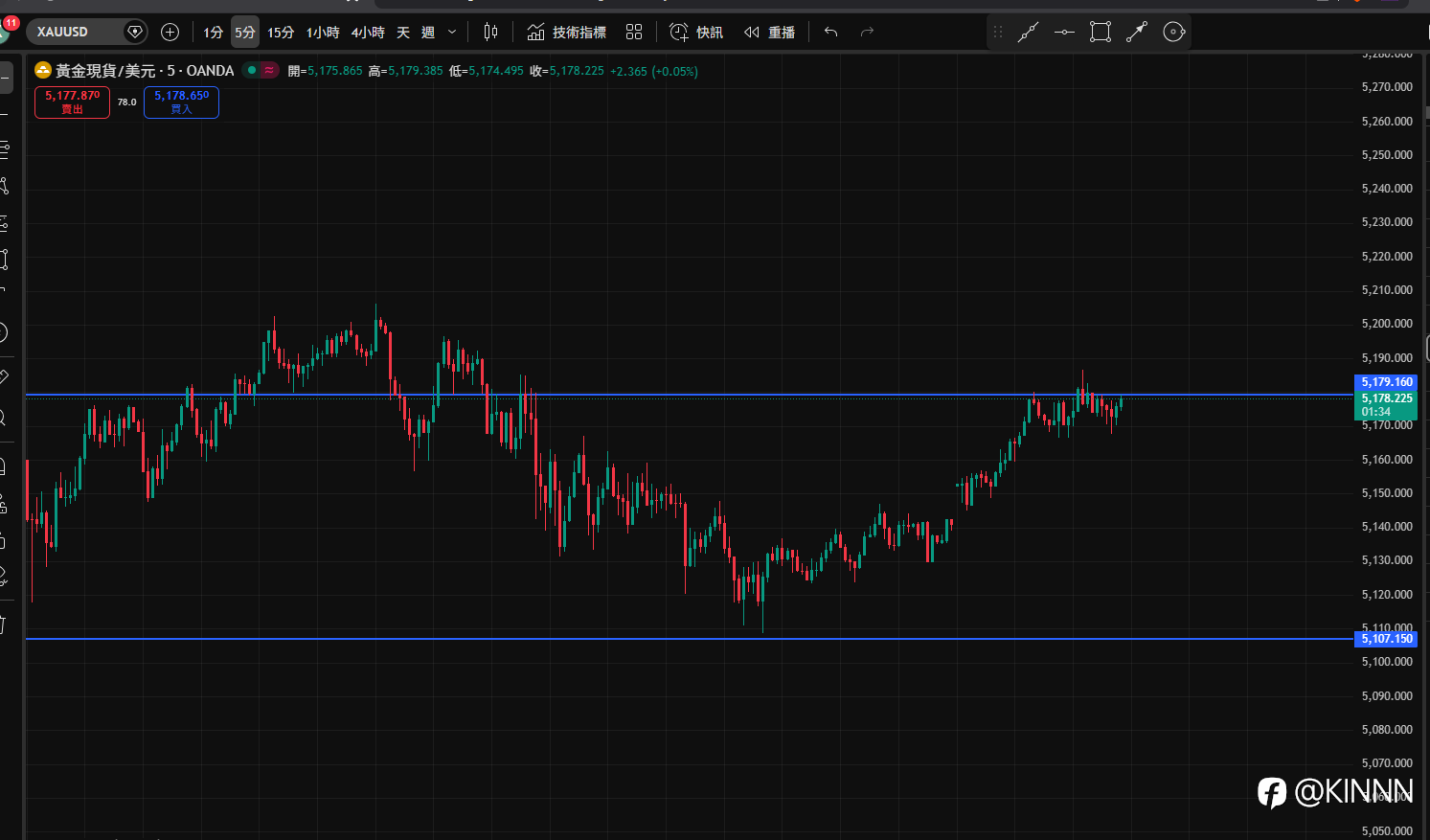Select the 1小時 timeframe
The image size is (1430, 840).
click(323, 33)
